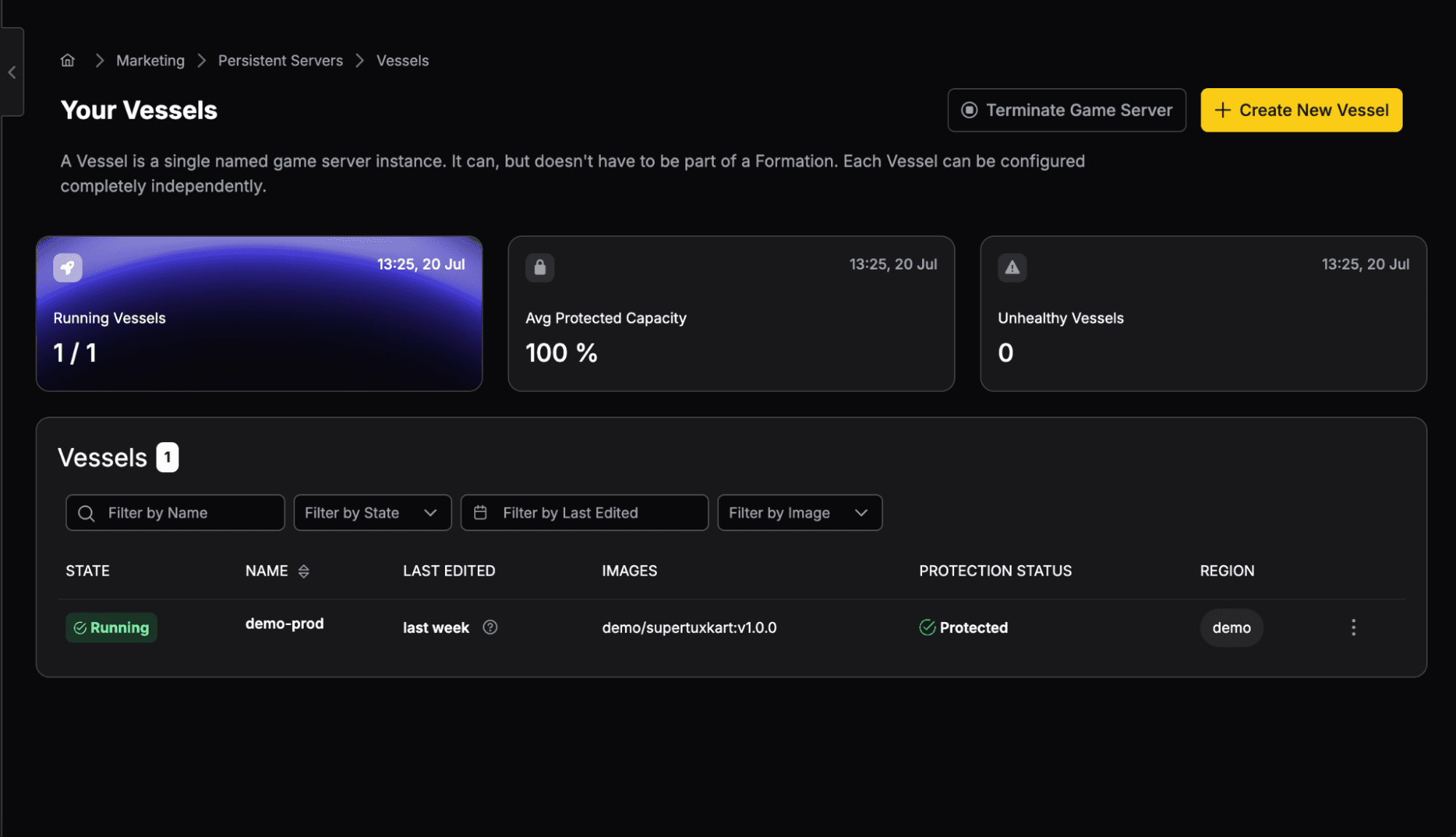
Task: Click the green Protected status checkmark
Action: click(927, 627)
